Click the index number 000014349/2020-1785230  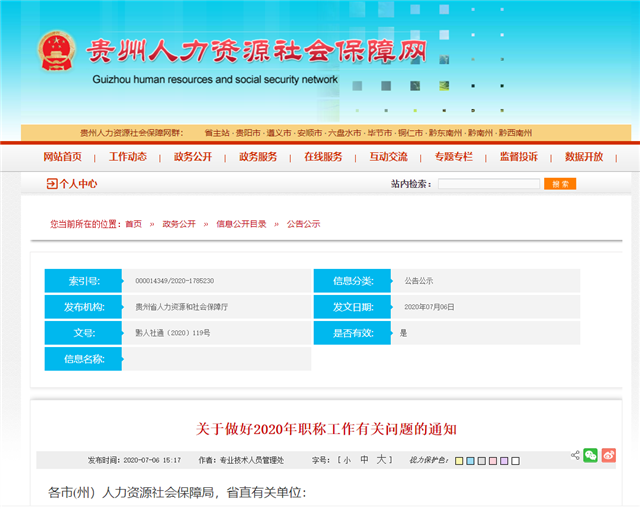click(x=175, y=281)
